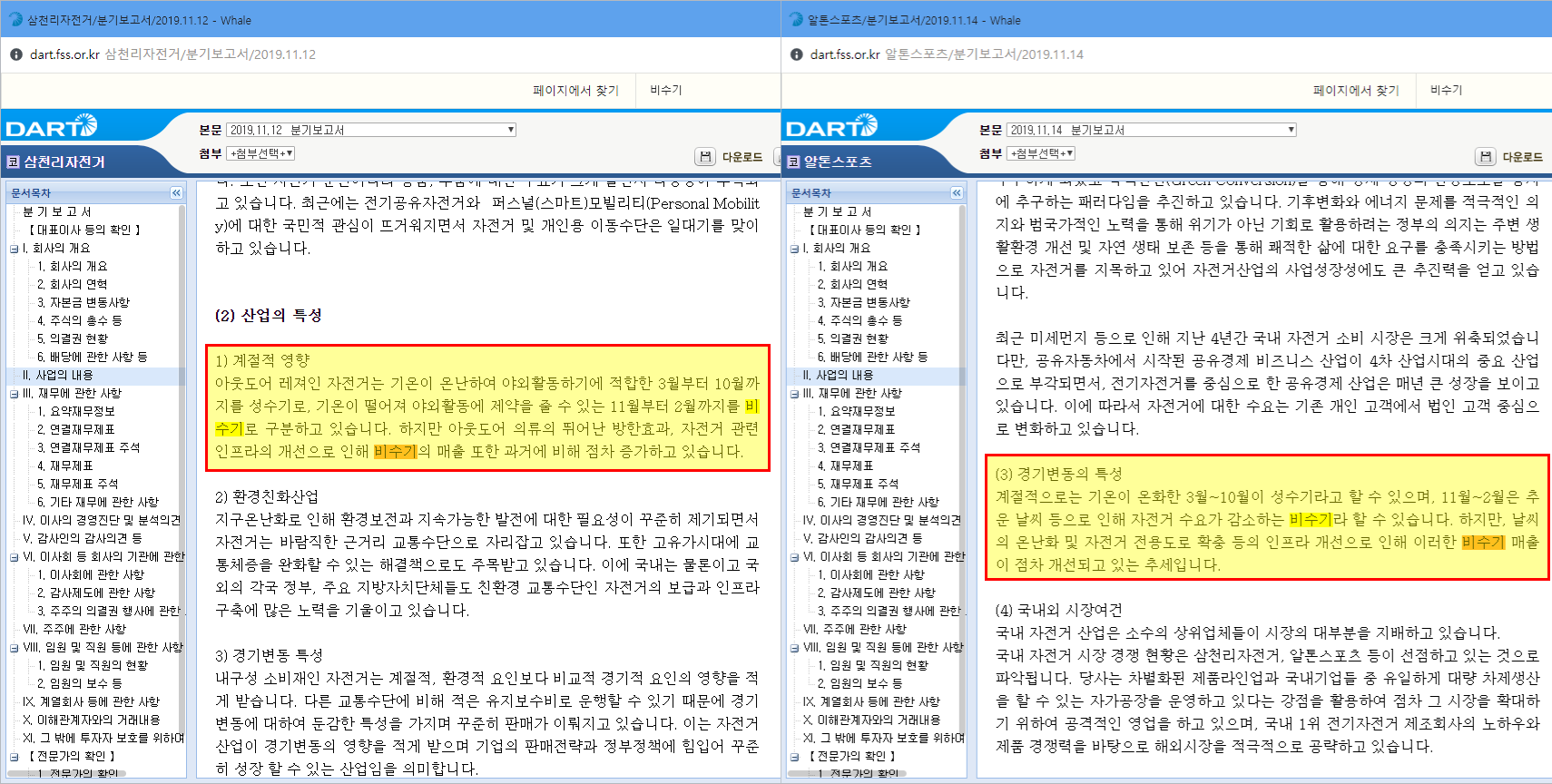Open 6. 배당에 관한 사항 등 in the right window tree
The image size is (1552, 784).
872,357
